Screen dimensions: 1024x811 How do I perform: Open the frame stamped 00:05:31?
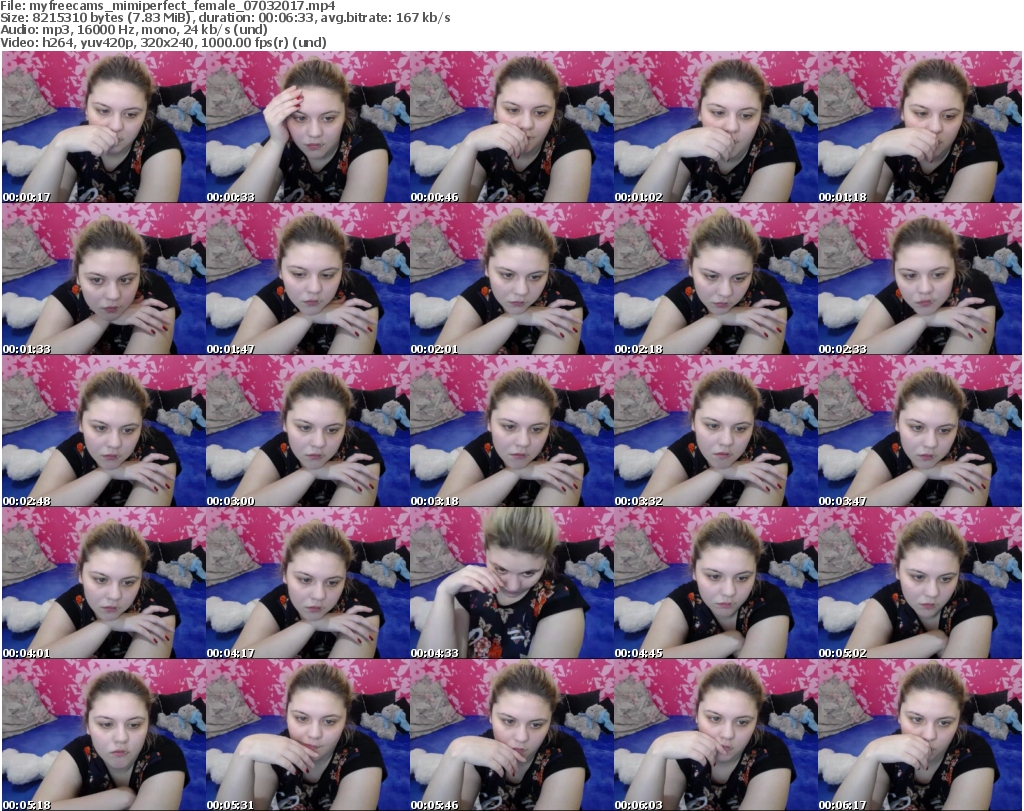[x=308, y=735]
